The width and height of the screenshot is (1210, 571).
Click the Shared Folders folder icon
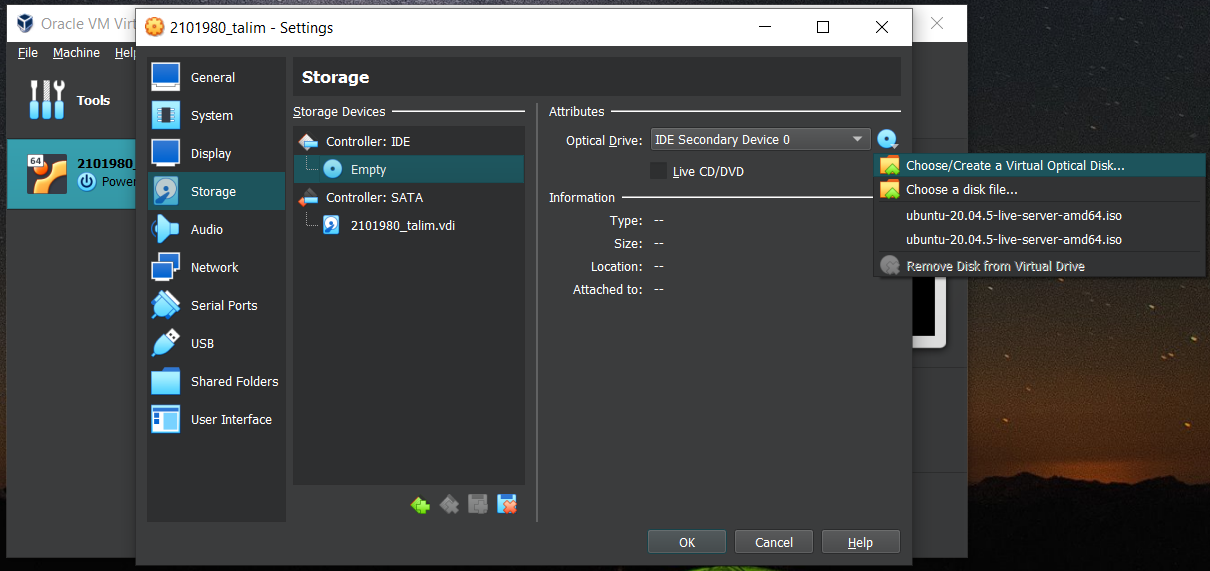coord(166,381)
